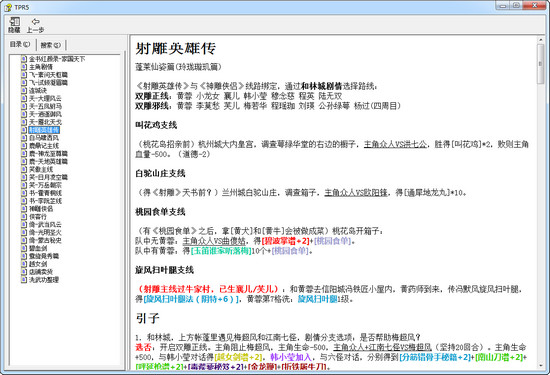
Task: Click the 叫花鸡支线 section heading
Action: coord(156,125)
